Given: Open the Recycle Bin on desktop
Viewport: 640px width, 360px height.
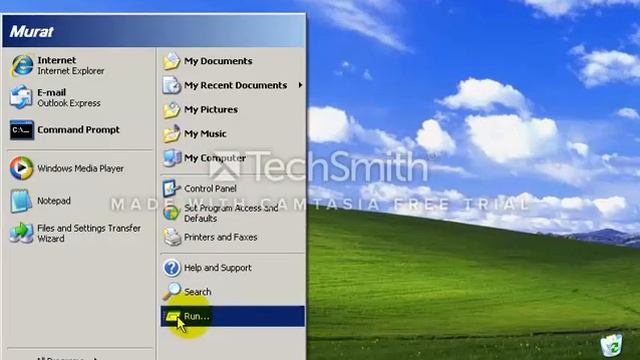Looking at the screenshot, I should [611, 344].
